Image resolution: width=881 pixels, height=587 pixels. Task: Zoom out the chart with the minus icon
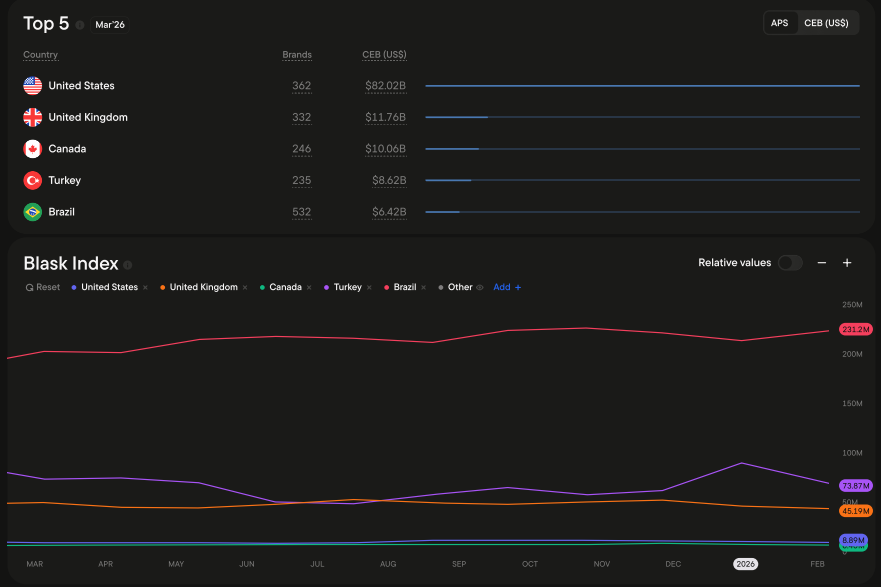coord(821,263)
